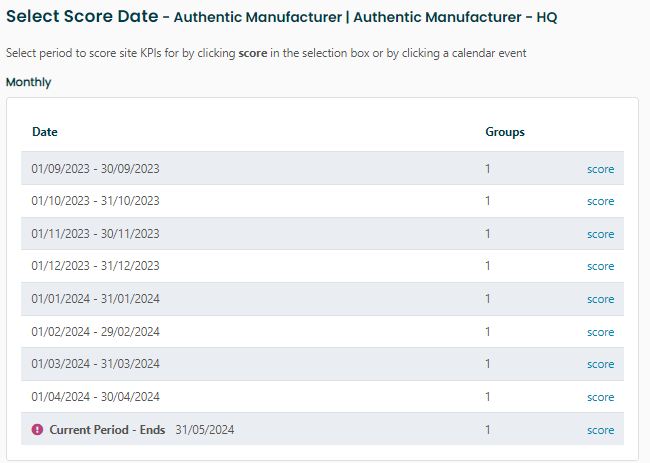Image resolution: width=650 pixels, height=463 pixels.
Task: Click score for 01/09/2023 - 30/09/2023
Action: [600, 169]
